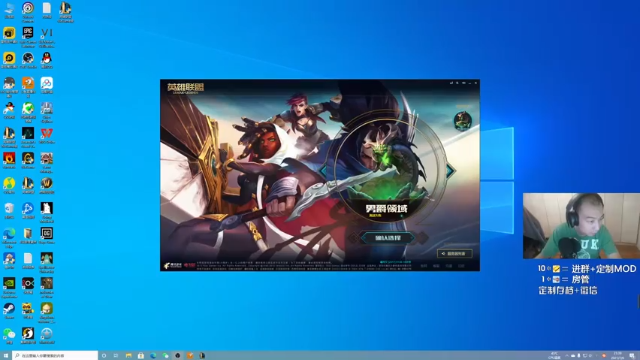Screen dimensions: 640x360
Task: Open the Steam desktop icon
Action: pos(9,309)
